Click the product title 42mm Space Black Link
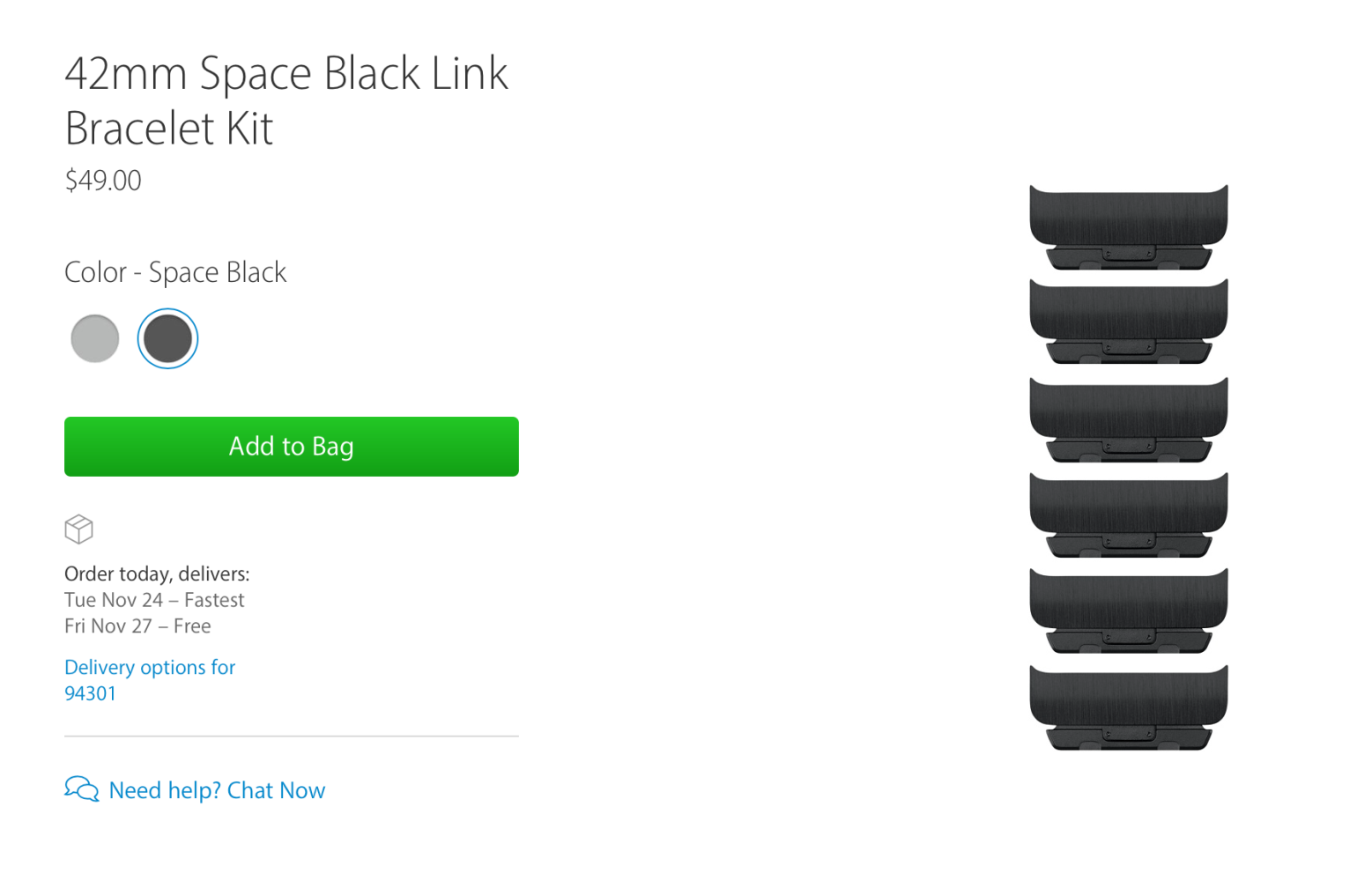Screen dimensions: 1372x881 point(286,73)
